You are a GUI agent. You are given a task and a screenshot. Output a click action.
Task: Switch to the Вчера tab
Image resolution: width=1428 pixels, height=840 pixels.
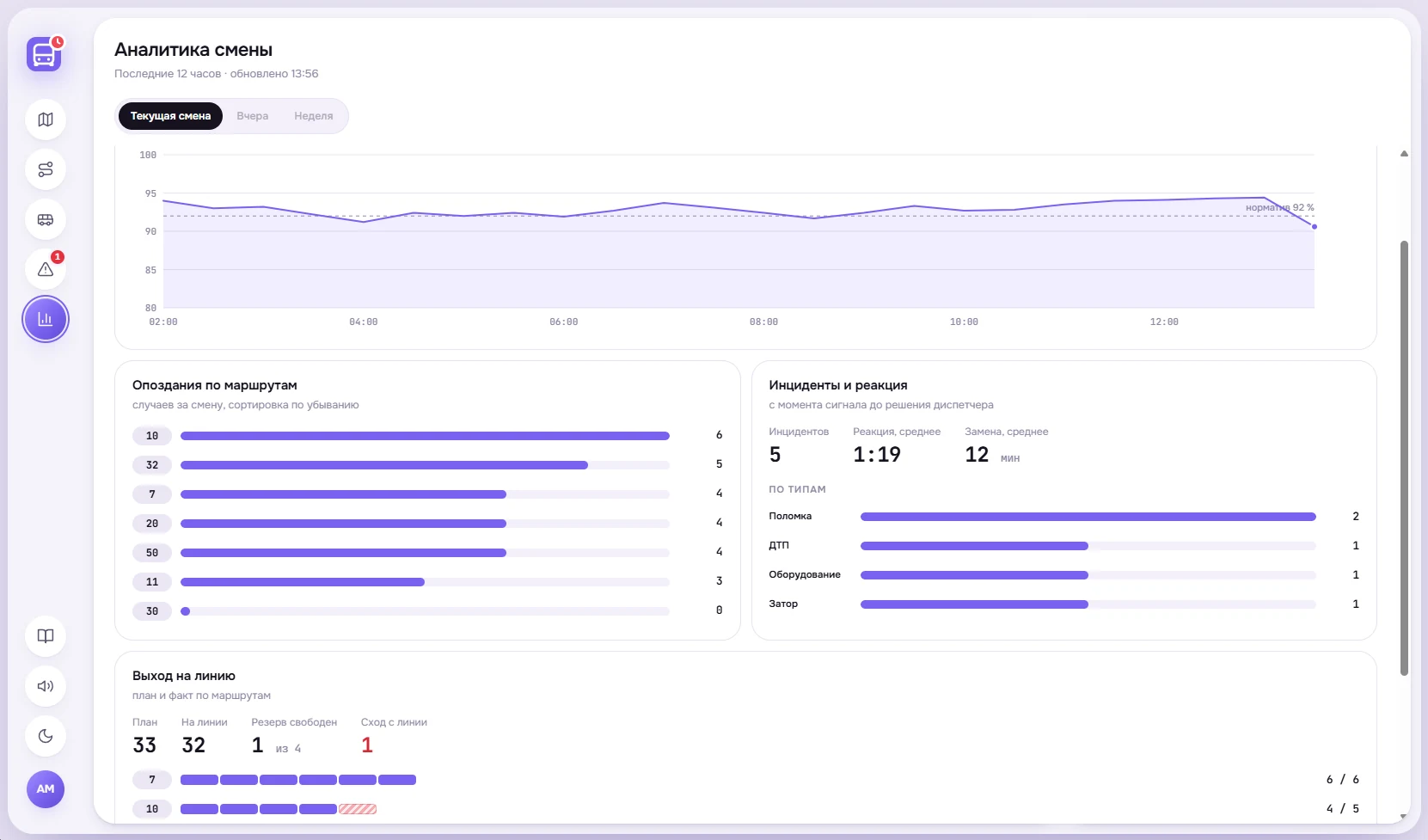click(253, 116)
